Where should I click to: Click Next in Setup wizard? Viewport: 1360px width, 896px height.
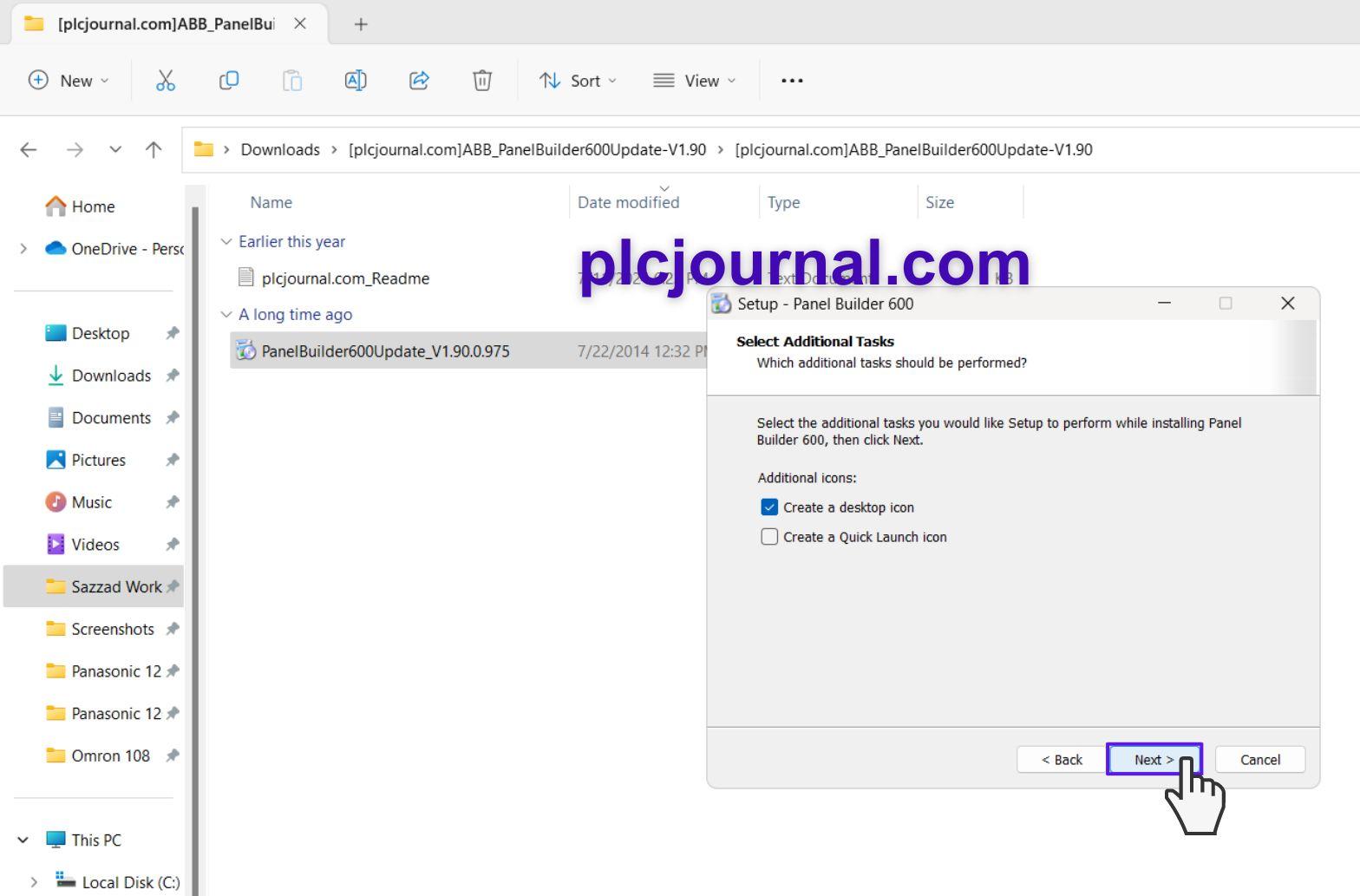1154,760
